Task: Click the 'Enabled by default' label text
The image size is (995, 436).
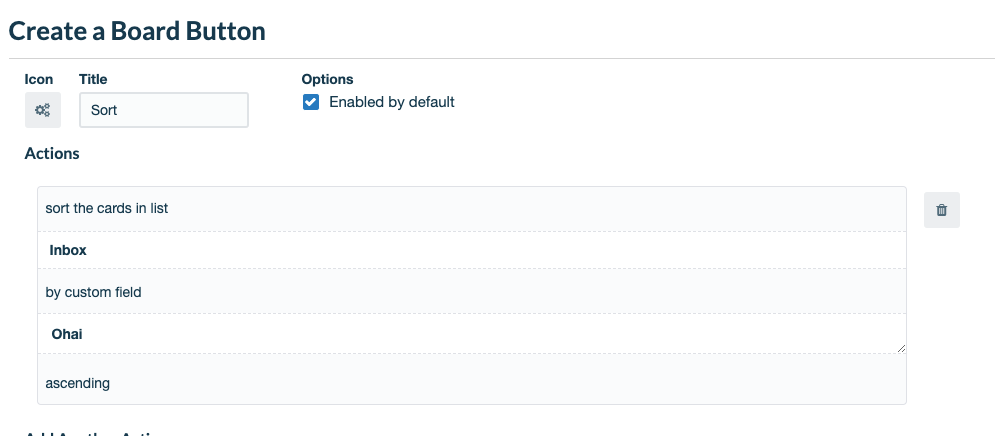Action: pyautogui.click(x=392, y=102)
